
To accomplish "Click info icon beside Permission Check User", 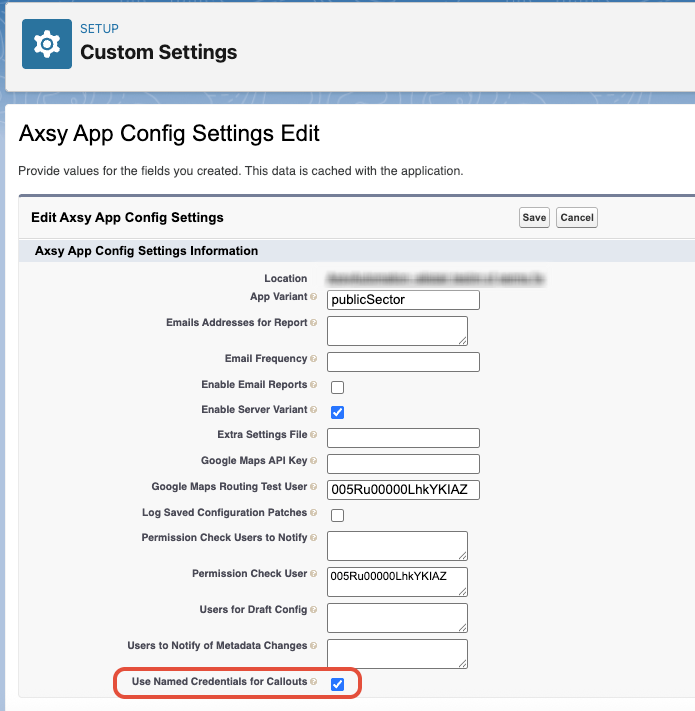I will [313, 573].
